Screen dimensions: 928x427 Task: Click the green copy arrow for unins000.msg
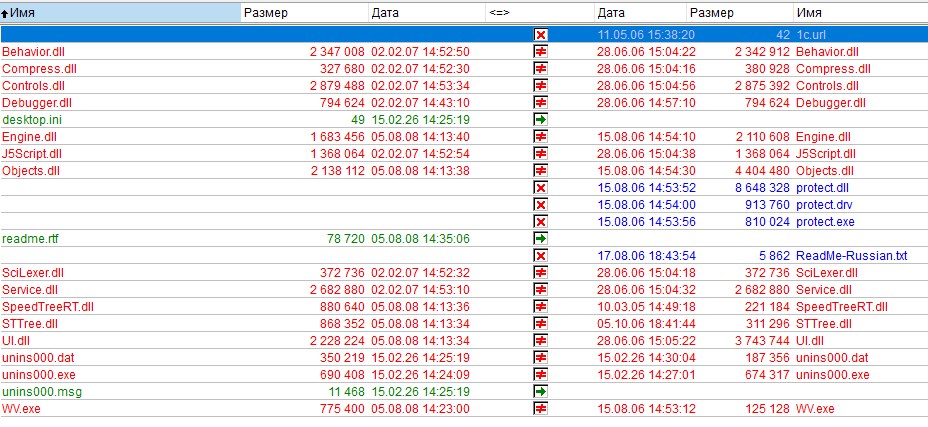540,392
